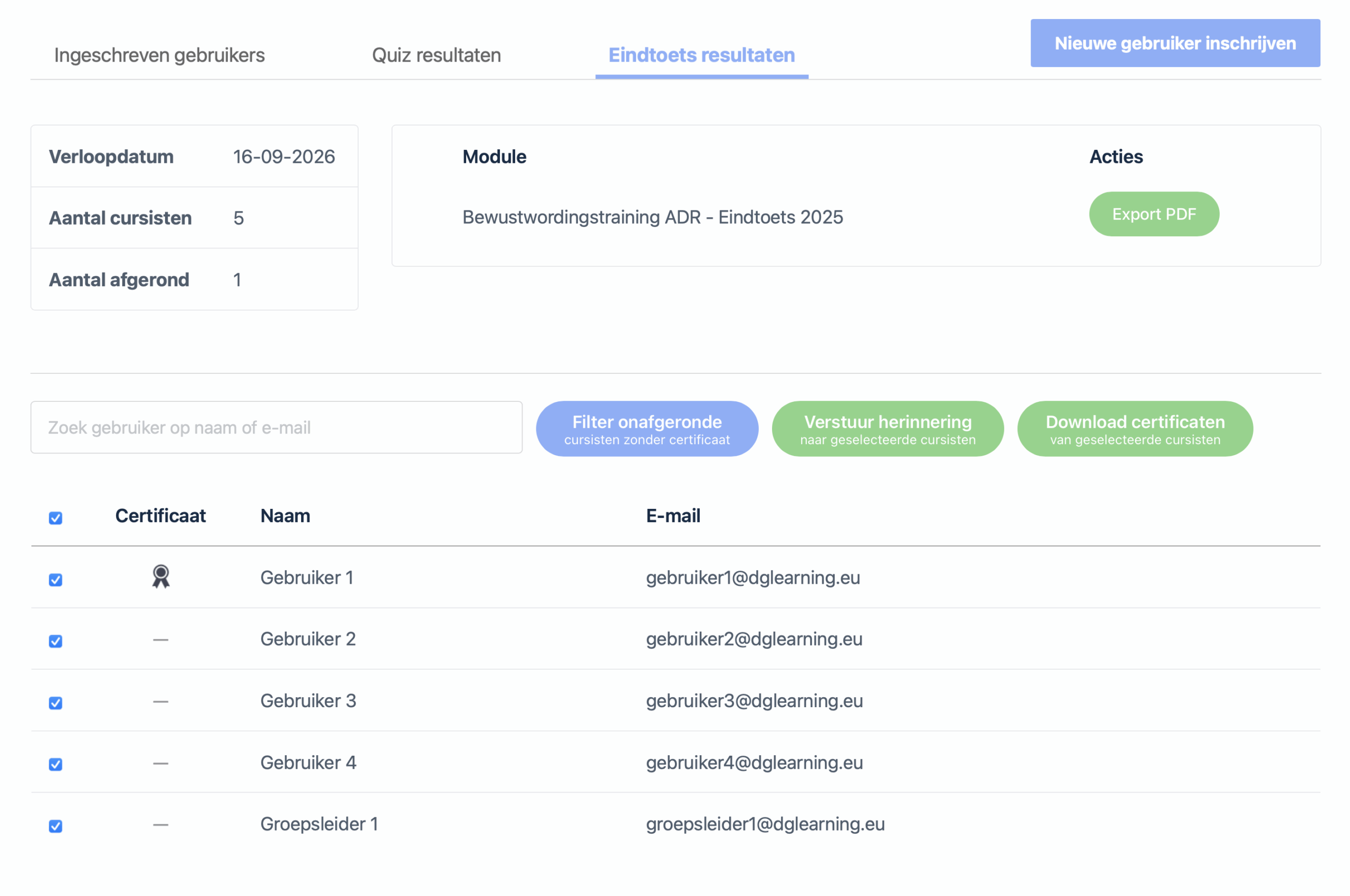Image resolution: width=1350 pixels, height=896 pixels.
Task: Apply the Filter onafgeronde button
Action: tap(647, 429)
